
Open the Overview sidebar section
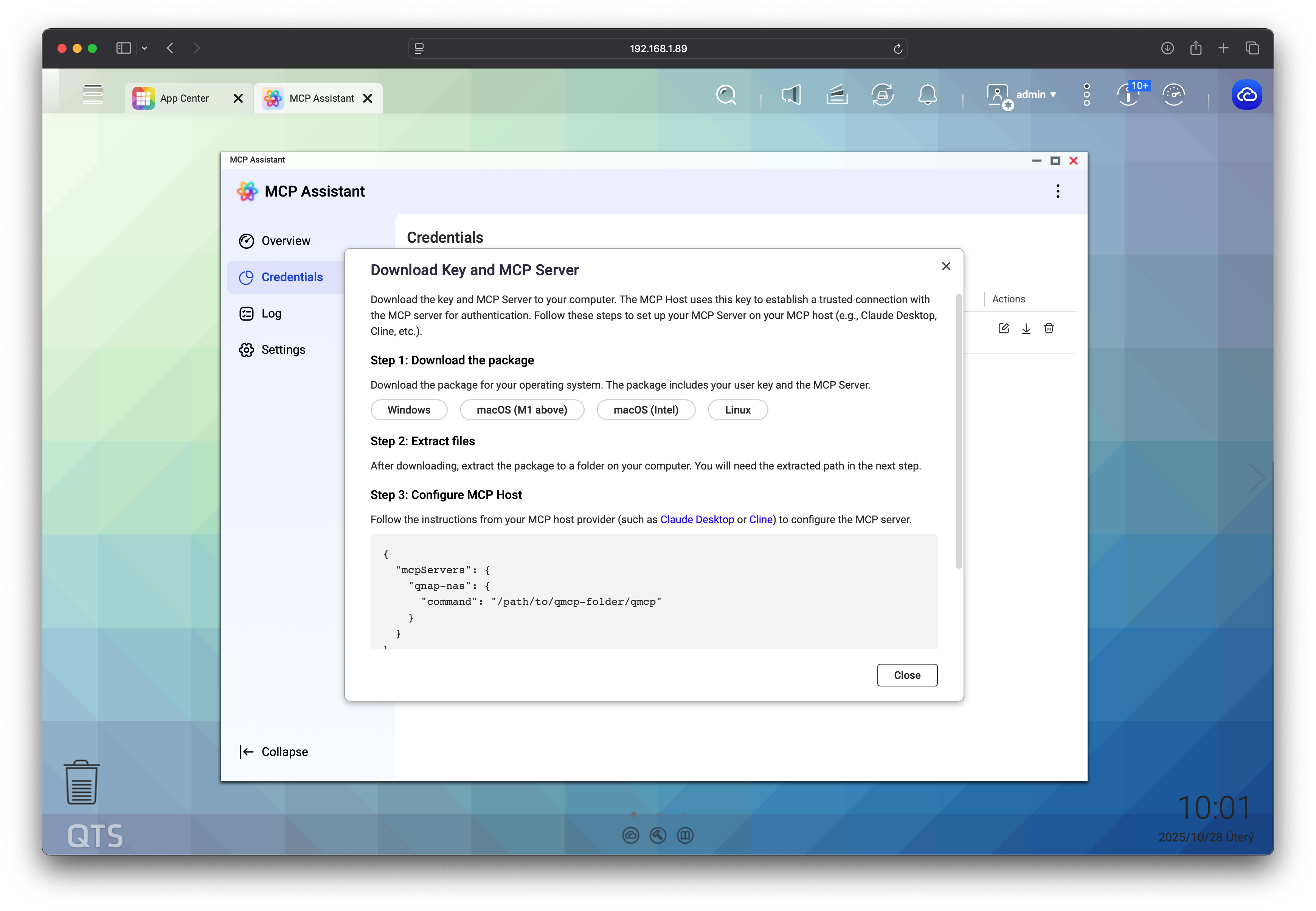click(x=286, y=241)
